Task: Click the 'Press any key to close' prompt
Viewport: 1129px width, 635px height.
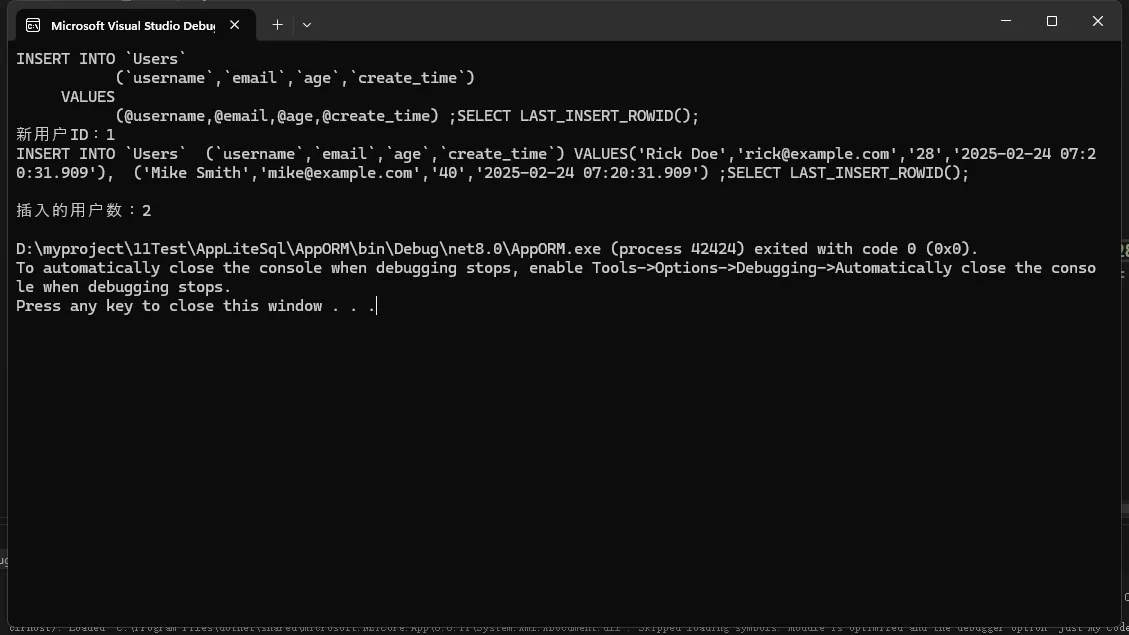Action: click(195, 306)
